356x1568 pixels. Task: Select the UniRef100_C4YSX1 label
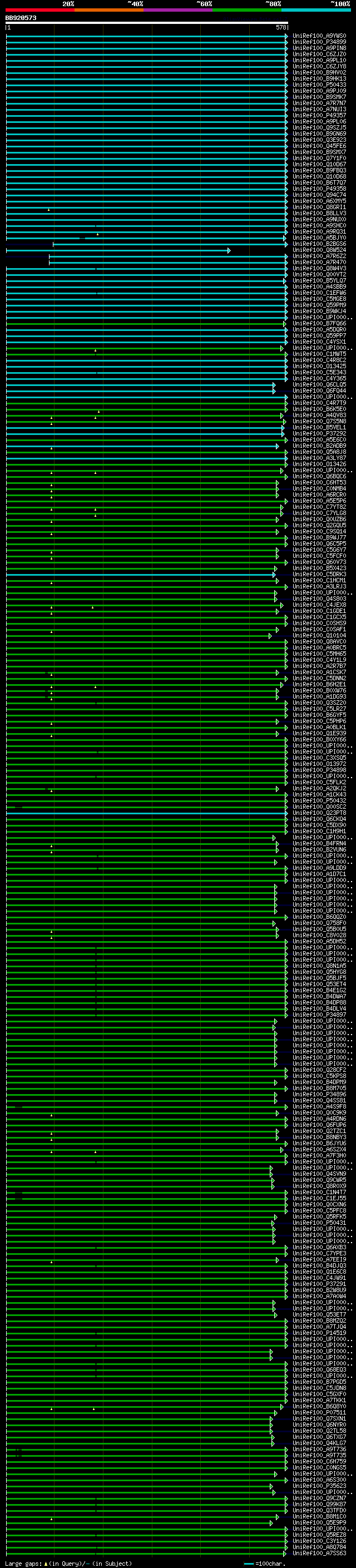(319, 342)
